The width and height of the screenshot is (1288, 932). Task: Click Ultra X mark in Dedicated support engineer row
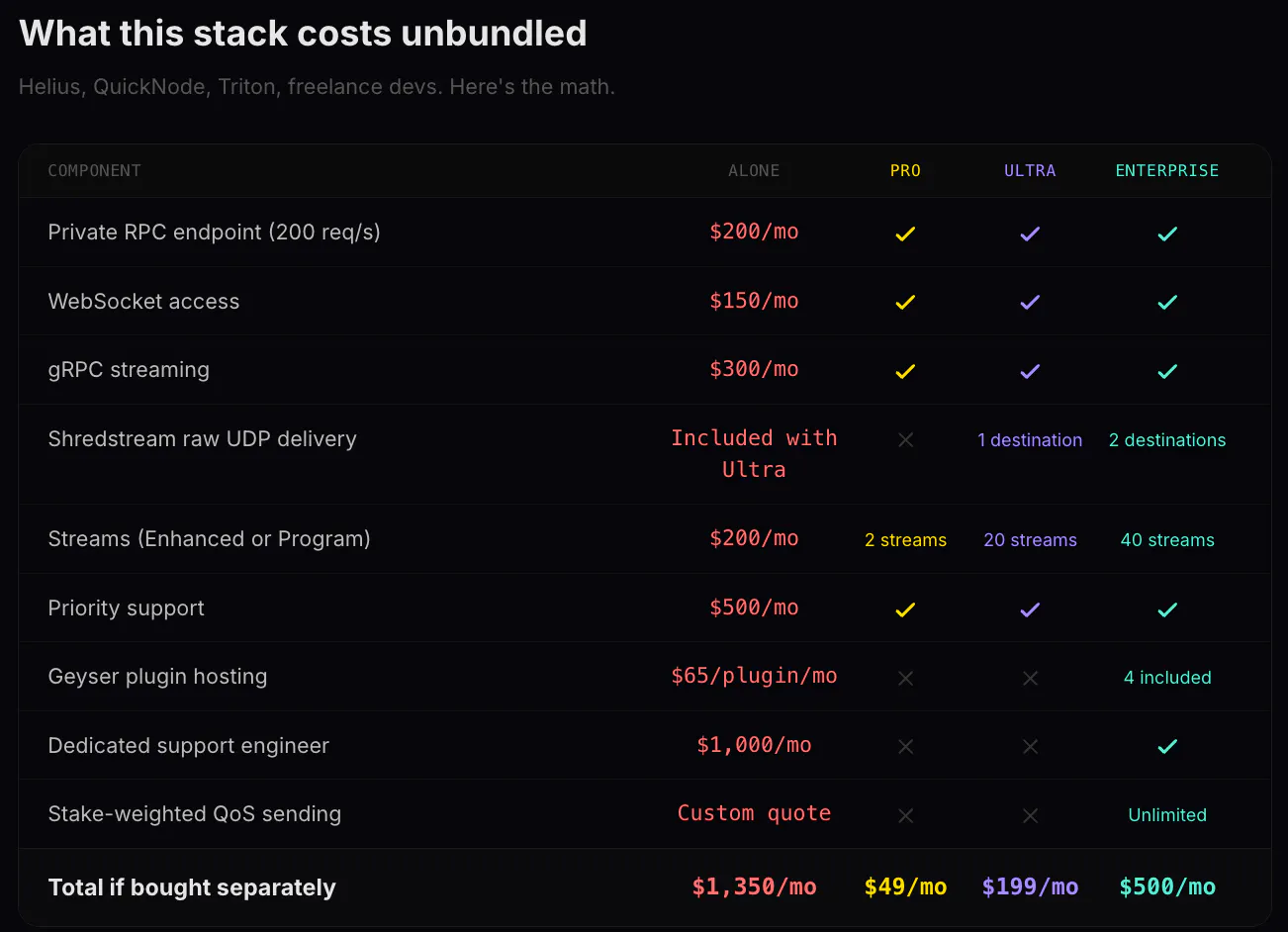coord(1030,746)
